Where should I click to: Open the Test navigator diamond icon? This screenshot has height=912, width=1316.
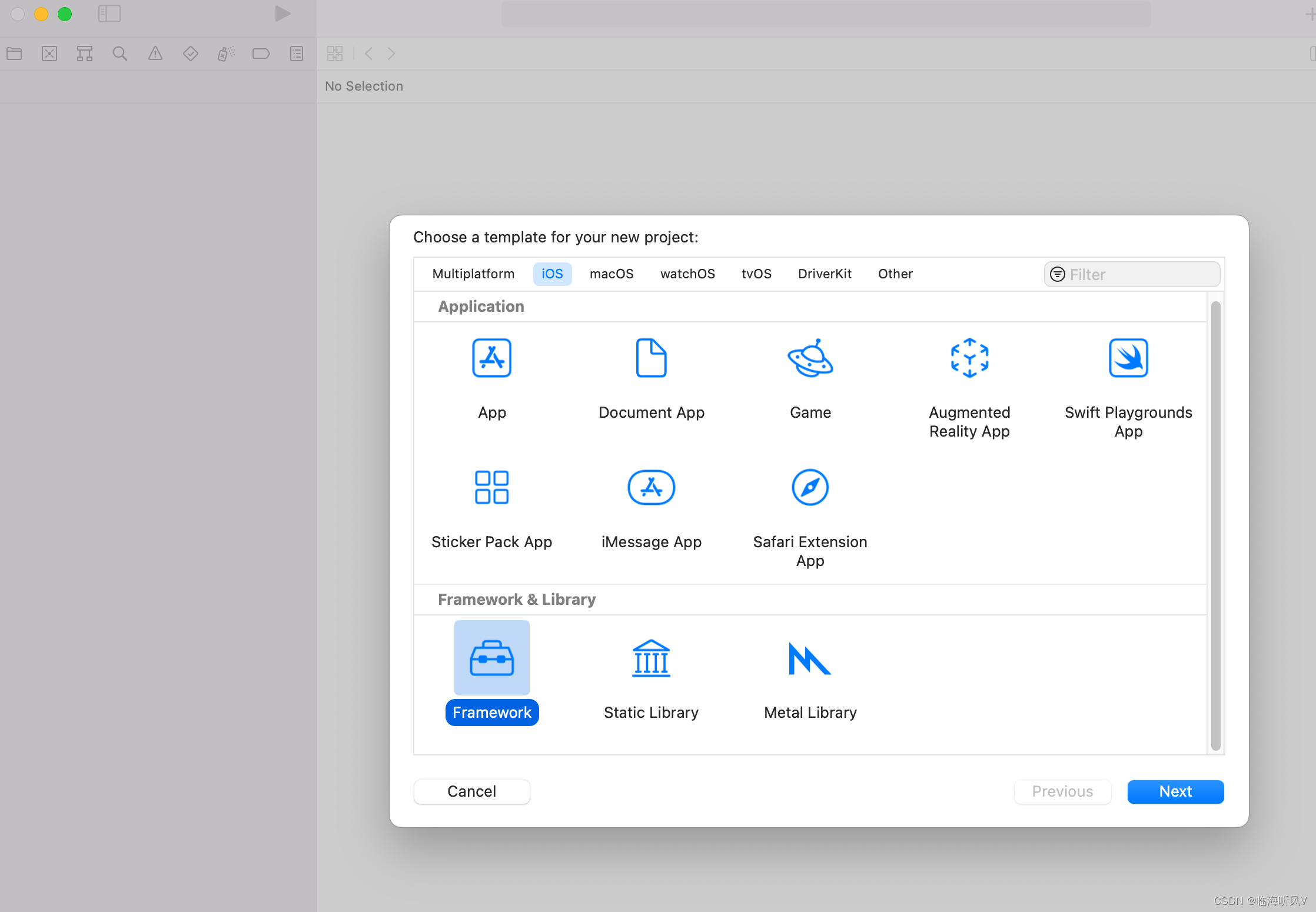[191, 54]
